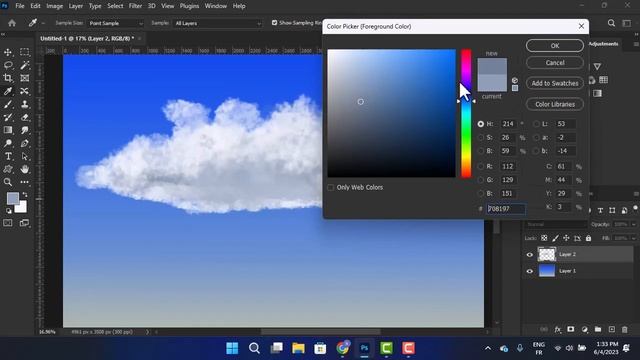Select the Frame tool

point(24,78)
